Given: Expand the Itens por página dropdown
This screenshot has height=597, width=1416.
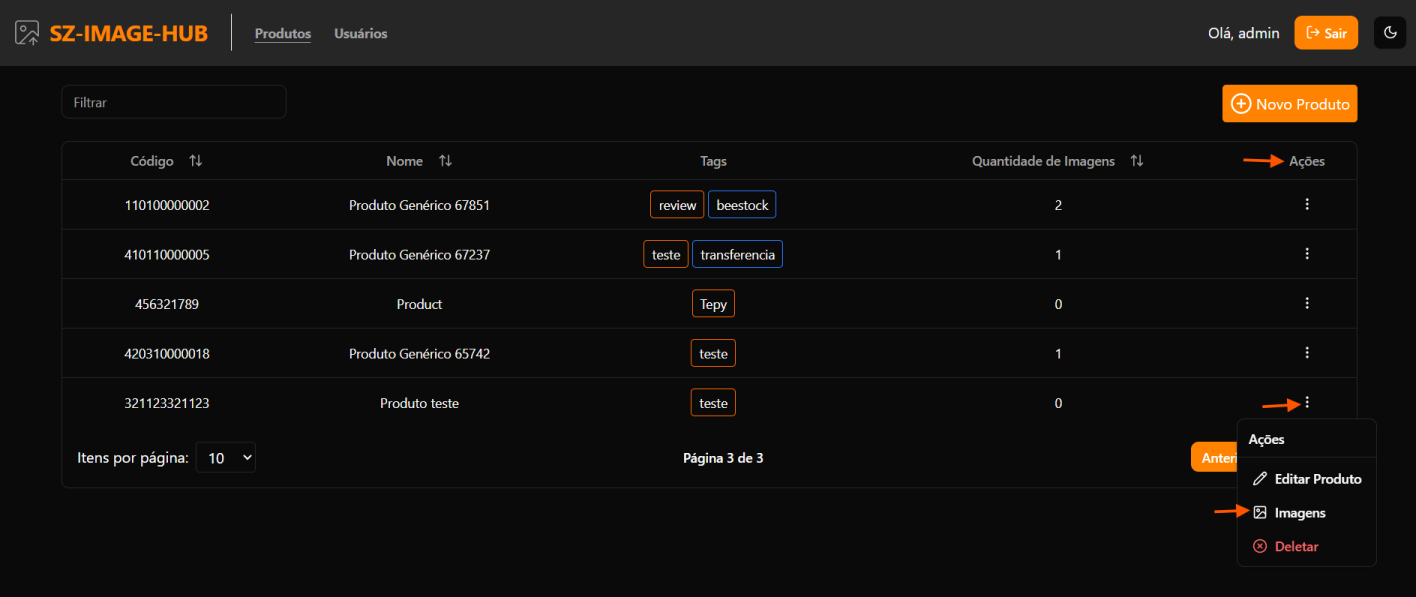Looking at the screenshot, I should pos(226,458).
